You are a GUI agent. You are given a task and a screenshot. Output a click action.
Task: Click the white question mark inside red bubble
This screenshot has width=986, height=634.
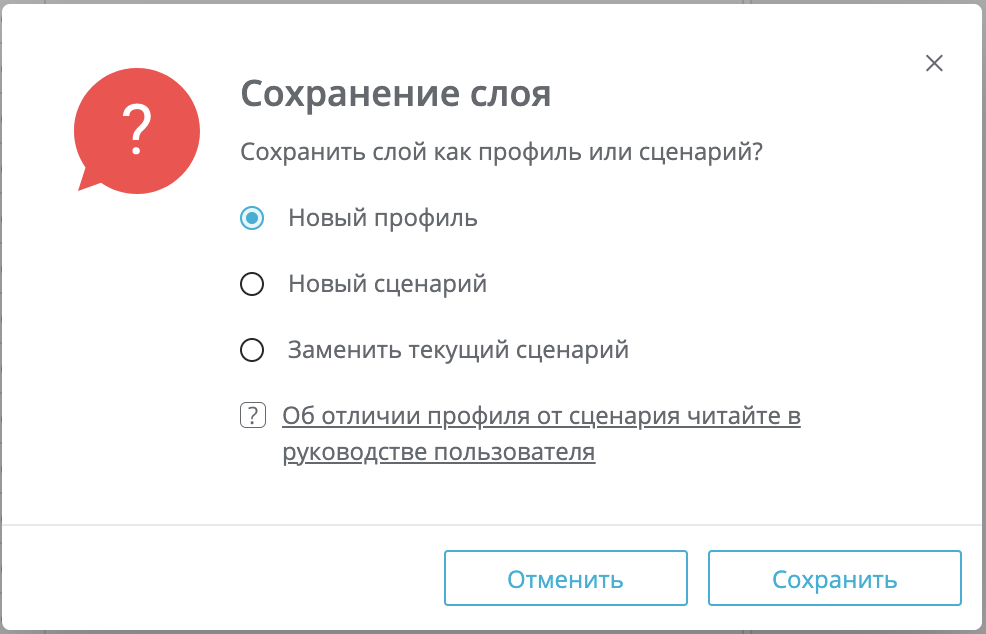click(x=136, y=130)
